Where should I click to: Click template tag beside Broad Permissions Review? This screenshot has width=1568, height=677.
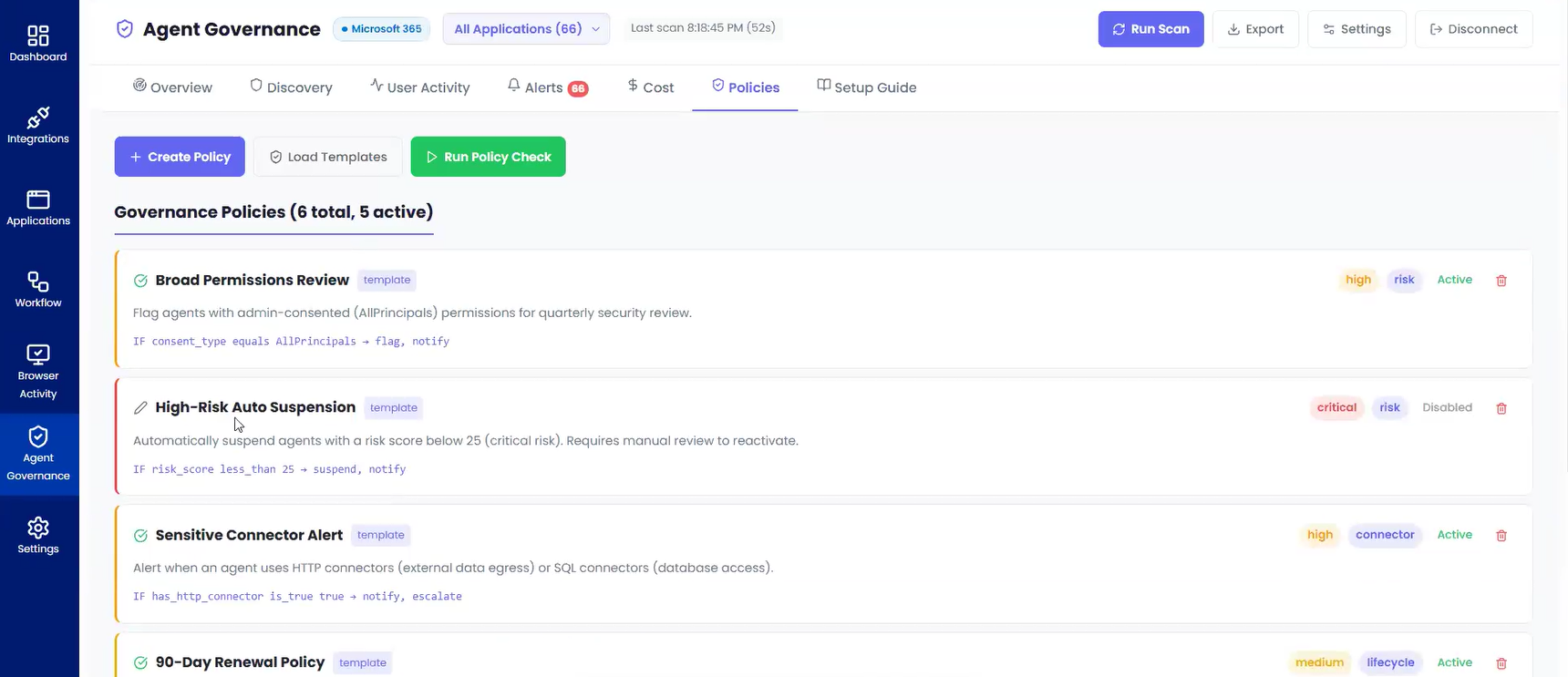click(387, 280)
